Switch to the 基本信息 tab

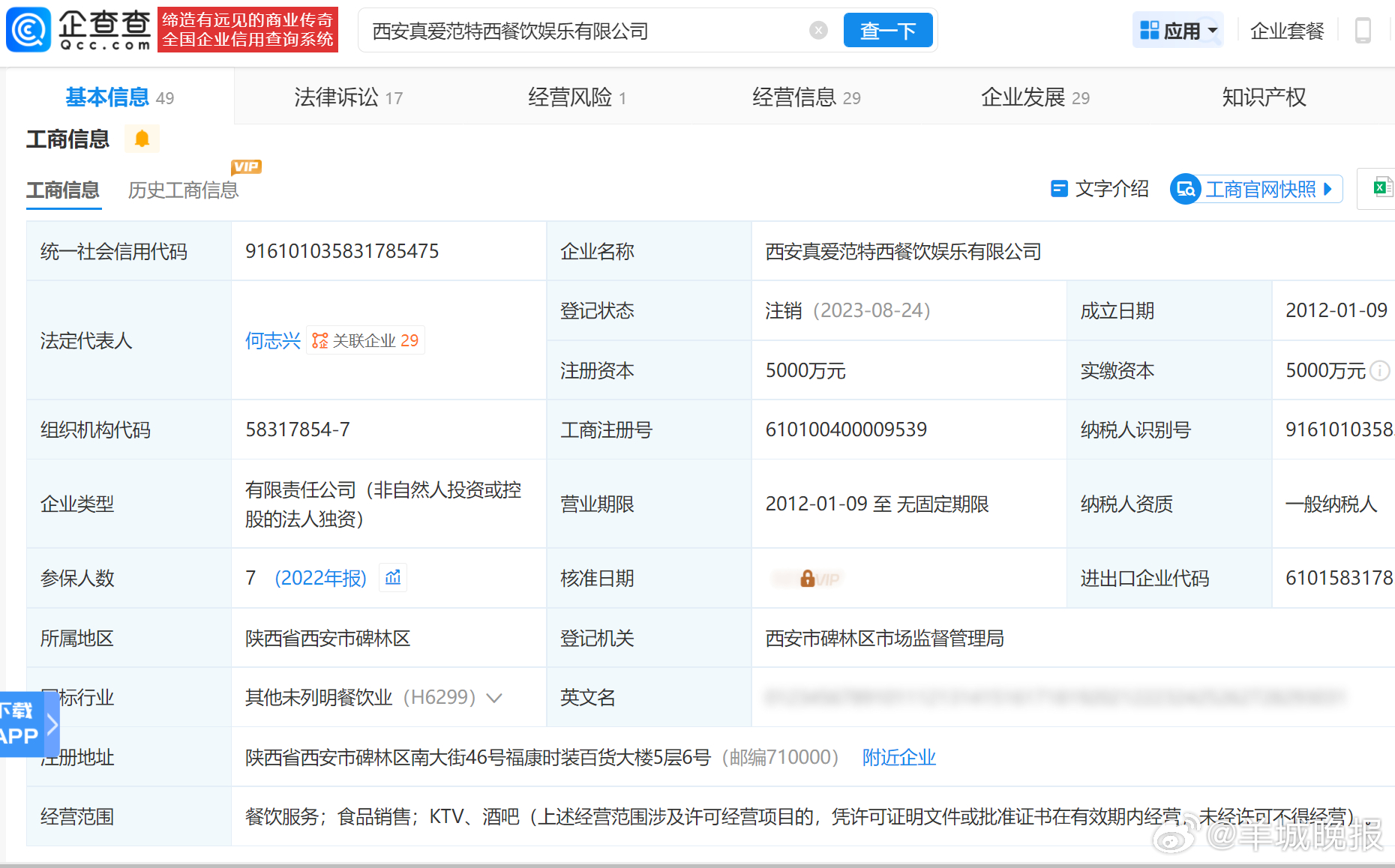(x=120, y=97)
